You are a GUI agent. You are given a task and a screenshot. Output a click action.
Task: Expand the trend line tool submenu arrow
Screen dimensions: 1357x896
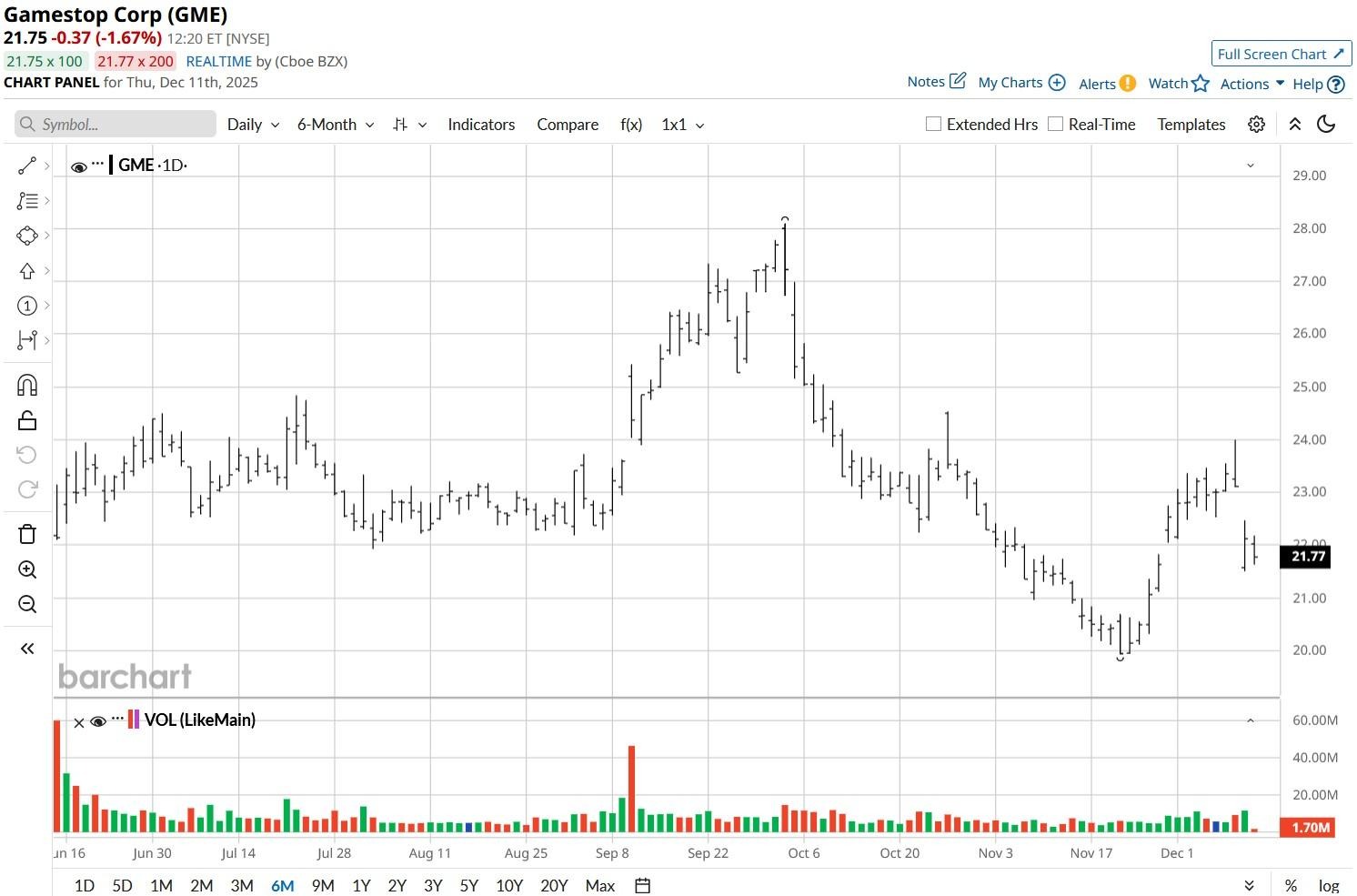(46, 166)
